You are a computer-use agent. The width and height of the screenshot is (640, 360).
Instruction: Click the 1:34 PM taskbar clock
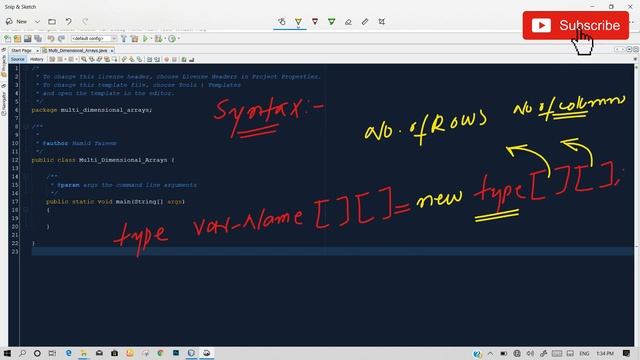(605, 353)
